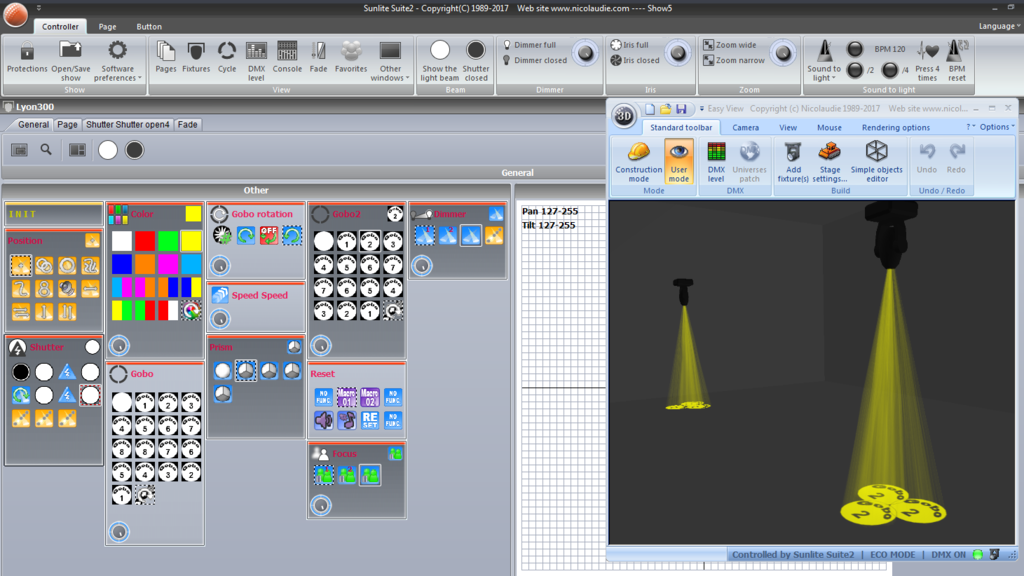This screenshot has height=576, width=1024.
Task: Click Macro 01 in Reset group
Action: pos(347,396)
